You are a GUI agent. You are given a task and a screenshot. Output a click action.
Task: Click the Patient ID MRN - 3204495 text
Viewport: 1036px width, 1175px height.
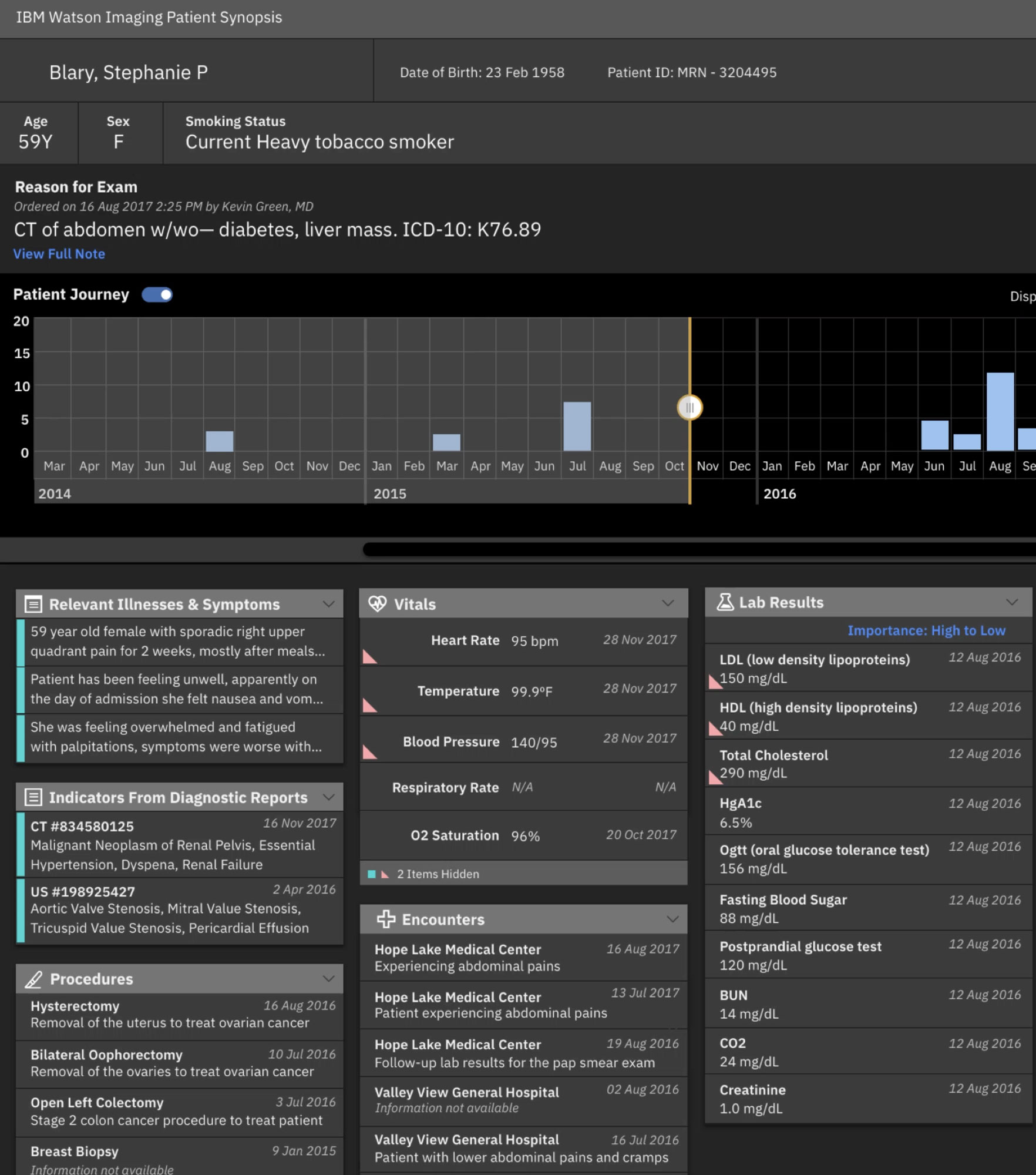click(692, 72)
